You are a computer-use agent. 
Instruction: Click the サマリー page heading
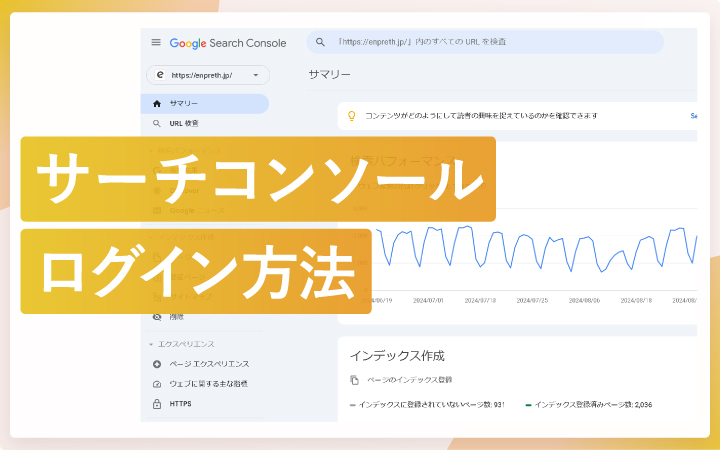click(x=329, y=74)
